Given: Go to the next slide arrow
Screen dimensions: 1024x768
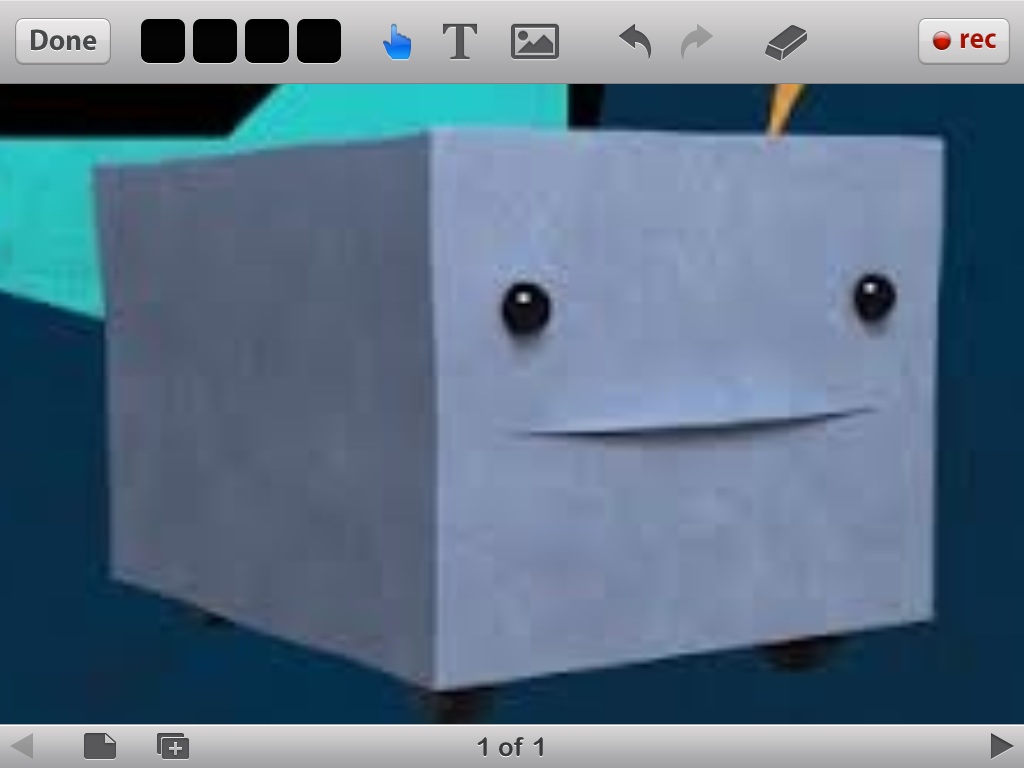Looking at the screenshot, I should (x=1001, y=746).
